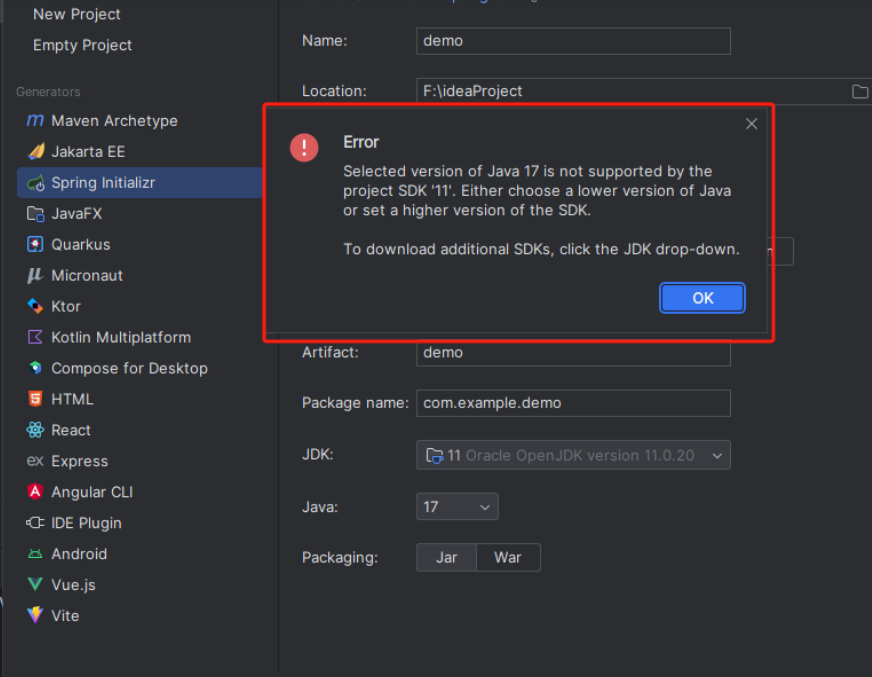The width and height of the screenshot is (872, 677).
Task: Open the JDK version dropdown
Action: click(x=573, y=456)
